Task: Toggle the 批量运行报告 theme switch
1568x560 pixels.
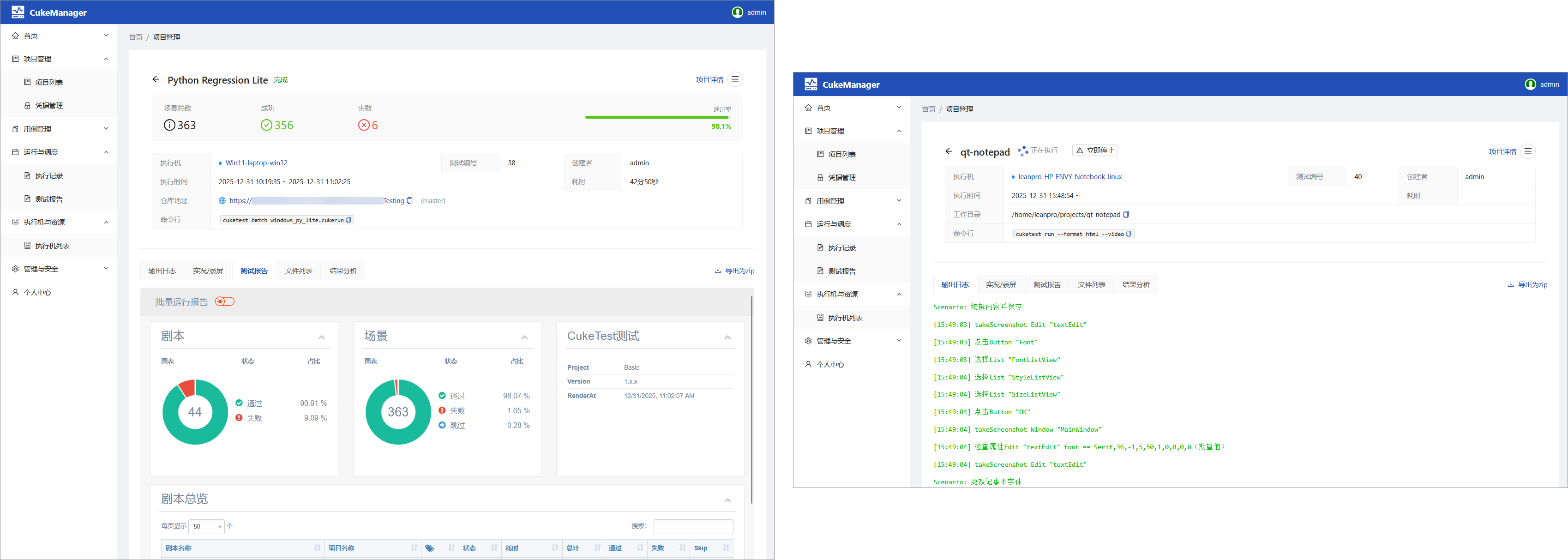Action: point(225,302)
